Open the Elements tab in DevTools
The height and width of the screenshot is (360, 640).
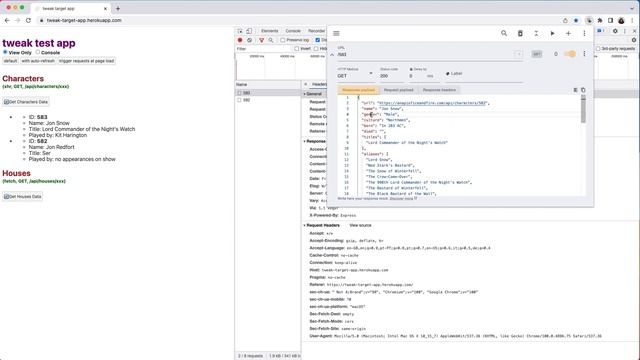pos(269,31)
